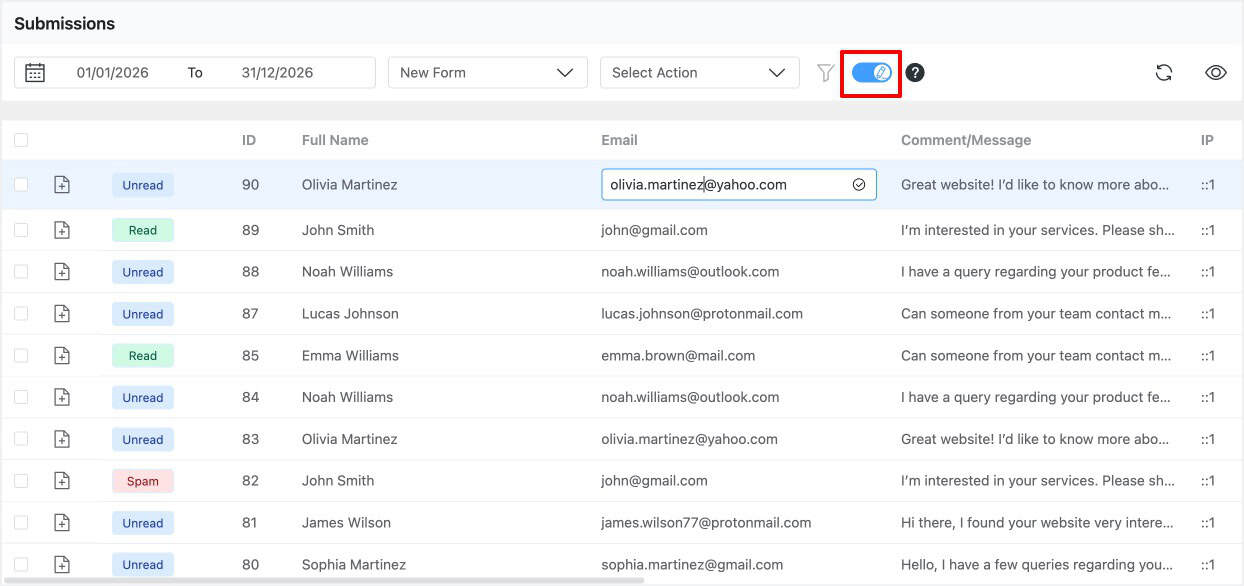This screenshot has width=1244, height=586.
Task: Click the email emma.brown@mail.com
Action: pyautogui.click(x=678, y=356)
